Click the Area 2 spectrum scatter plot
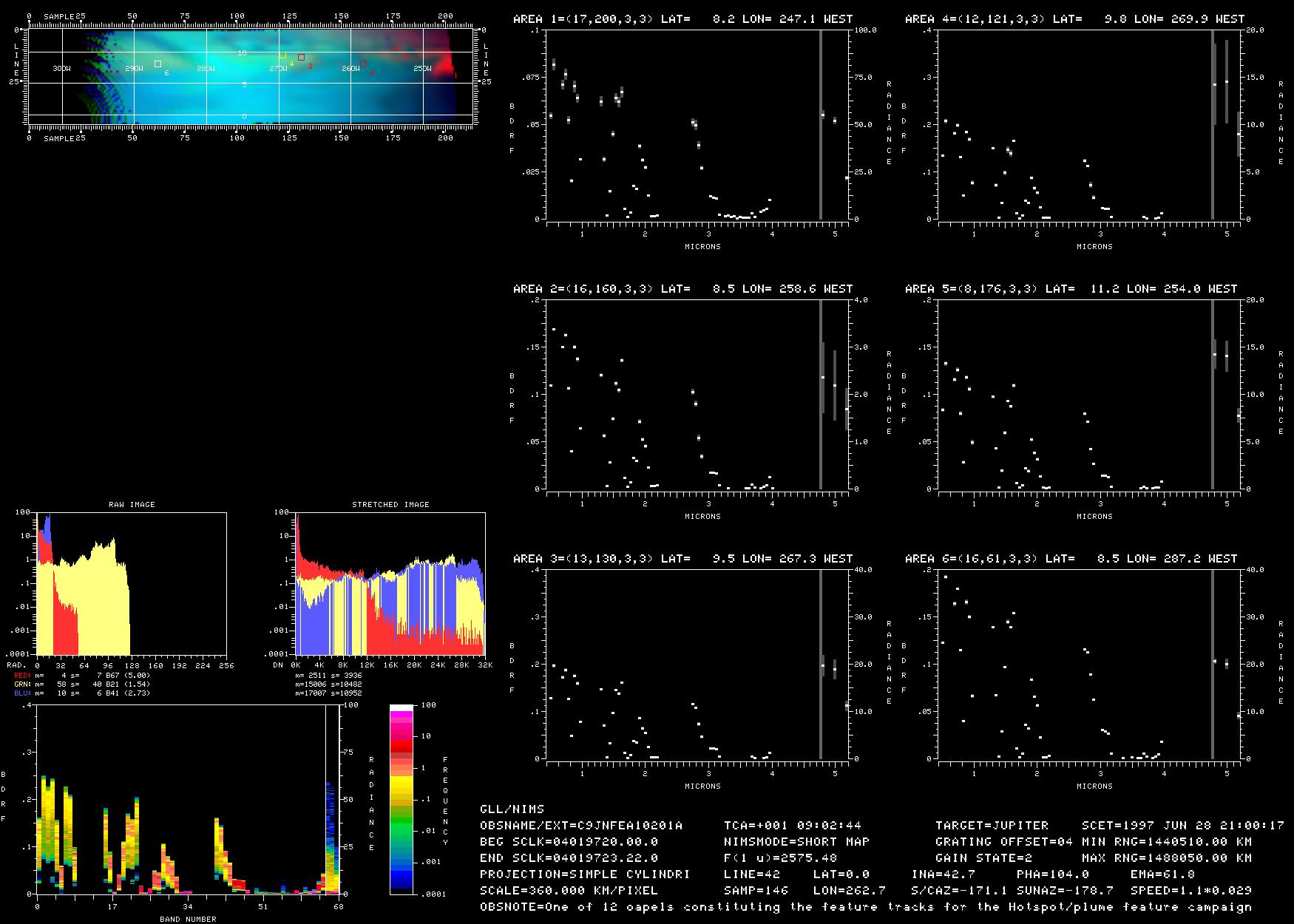Screen dimensions: 1294x924 click(x=697, y=395)
